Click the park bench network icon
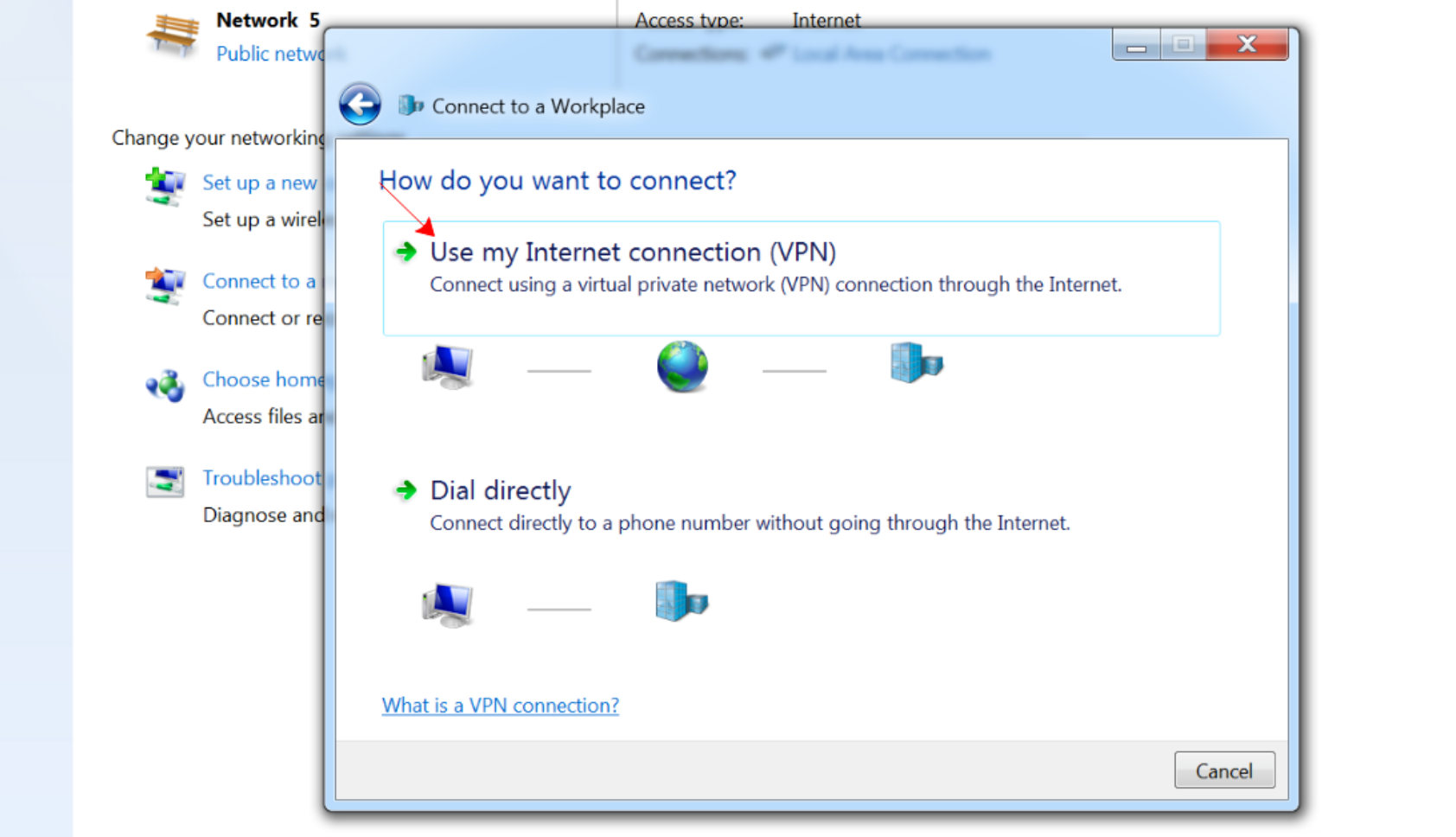 173,35
